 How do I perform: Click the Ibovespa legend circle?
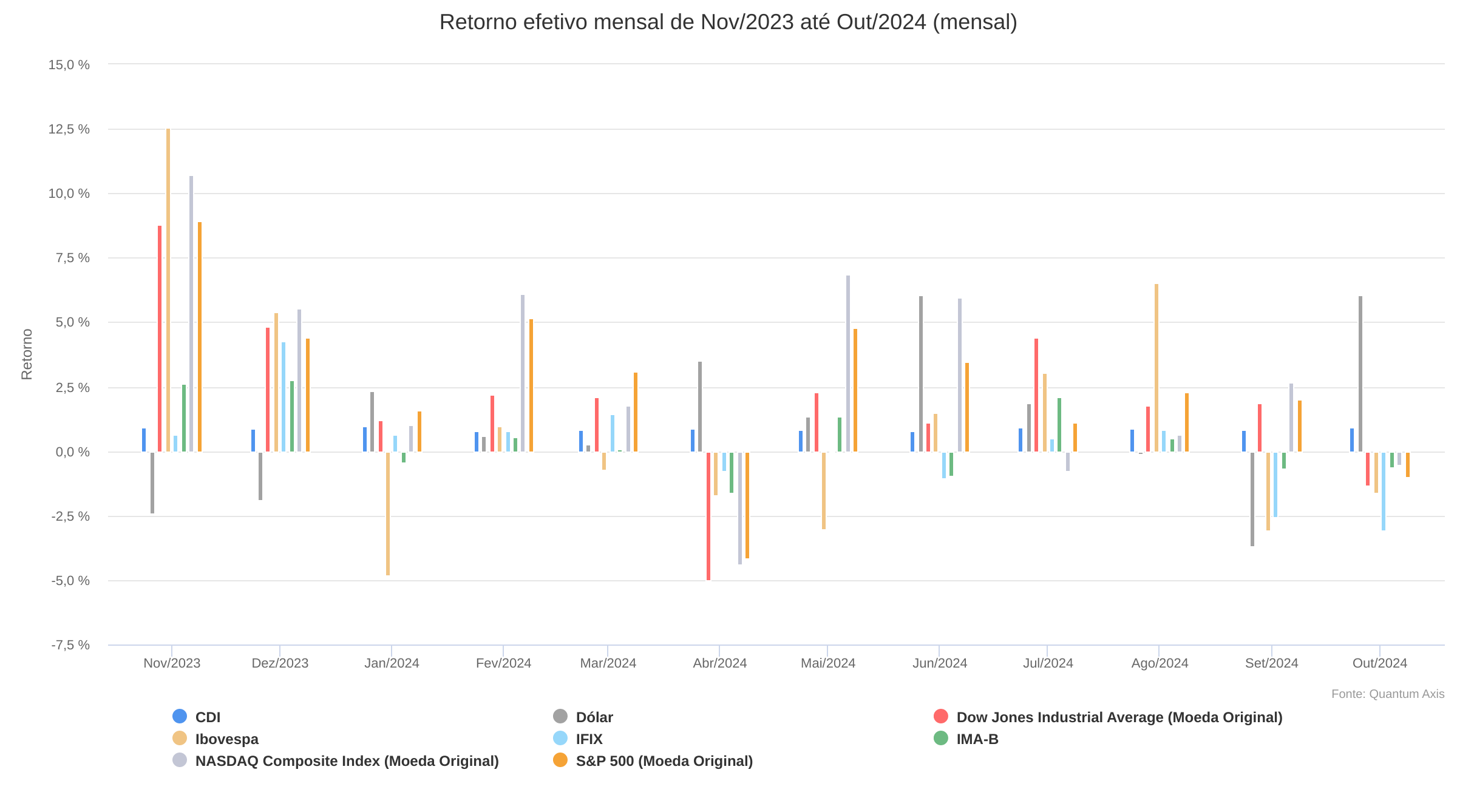coord(180,739)
